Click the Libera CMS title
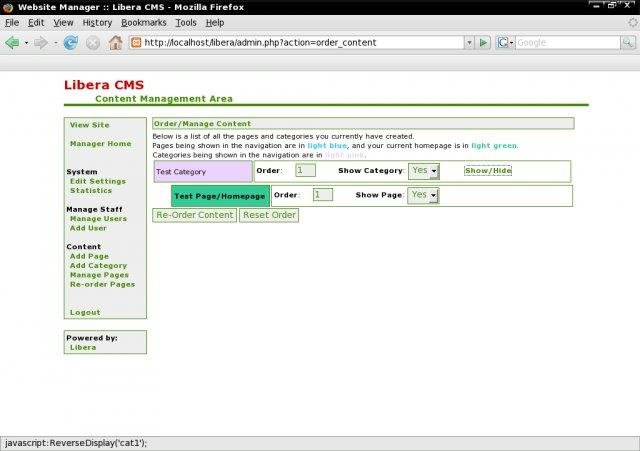Viewport: 640px width, 451px height. click(x=104, y=85)
